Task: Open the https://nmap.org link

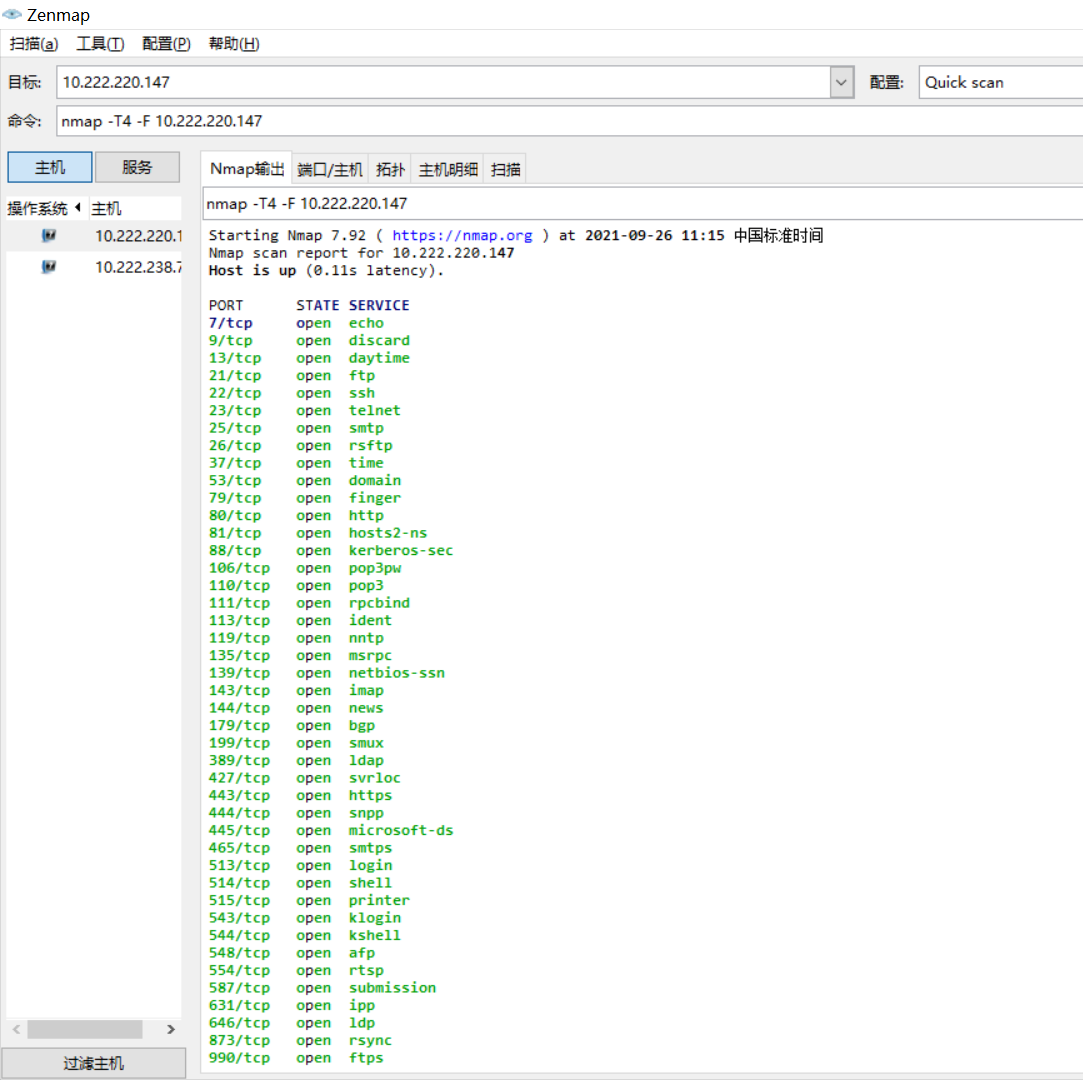Action: (462, 235)
